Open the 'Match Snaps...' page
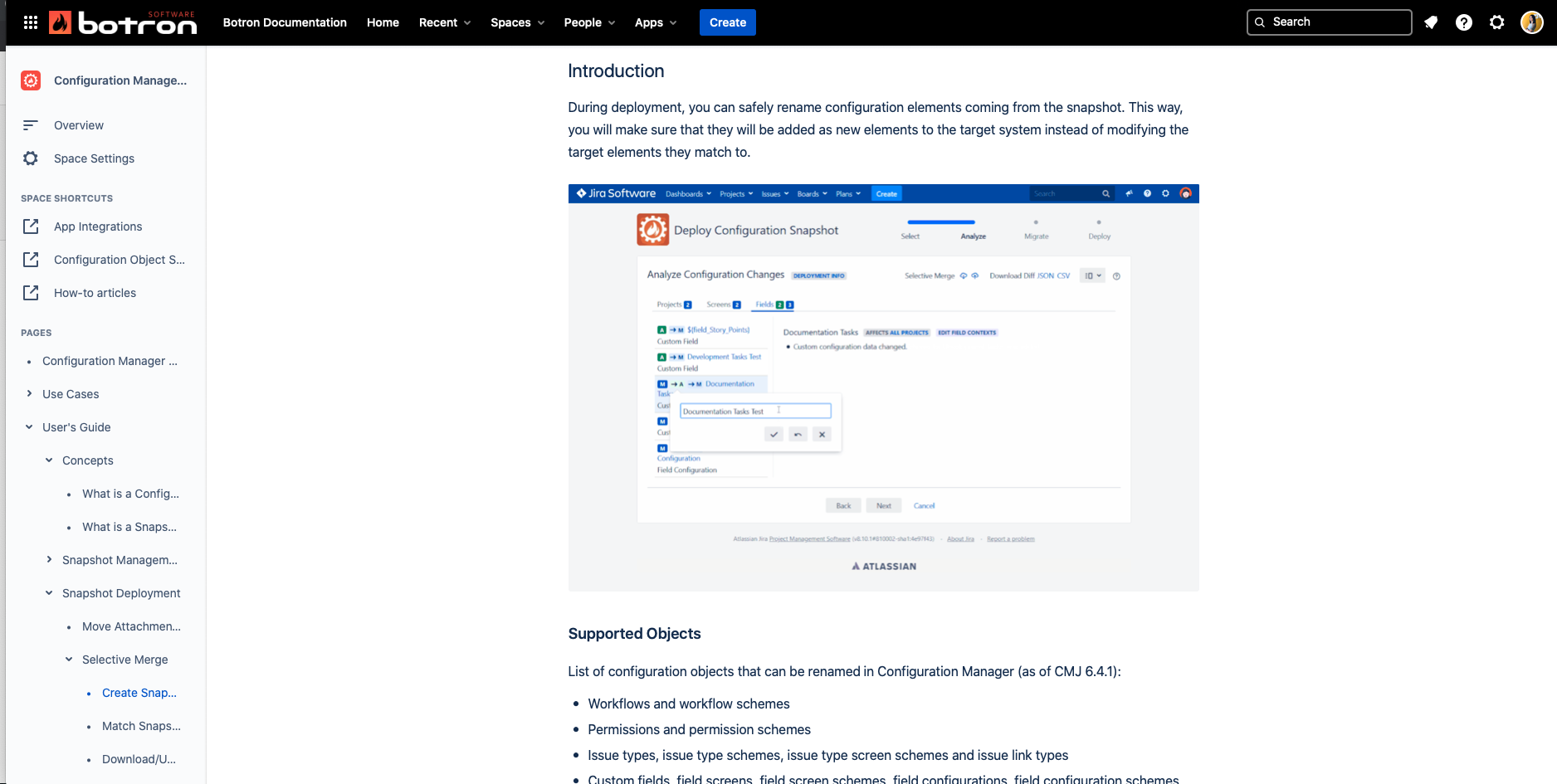 (141, 726)
